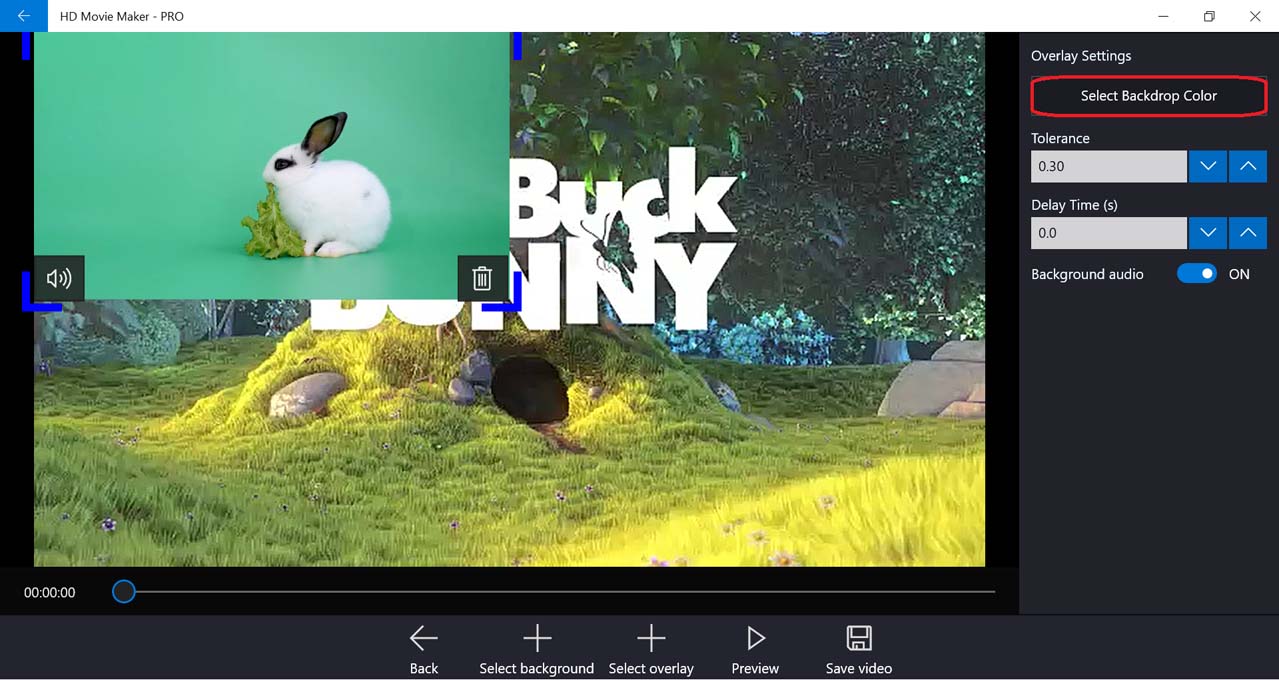The image size is (1279, 680).
Task: Save video using the floppy disk icon
Action: tap(858, 649)
